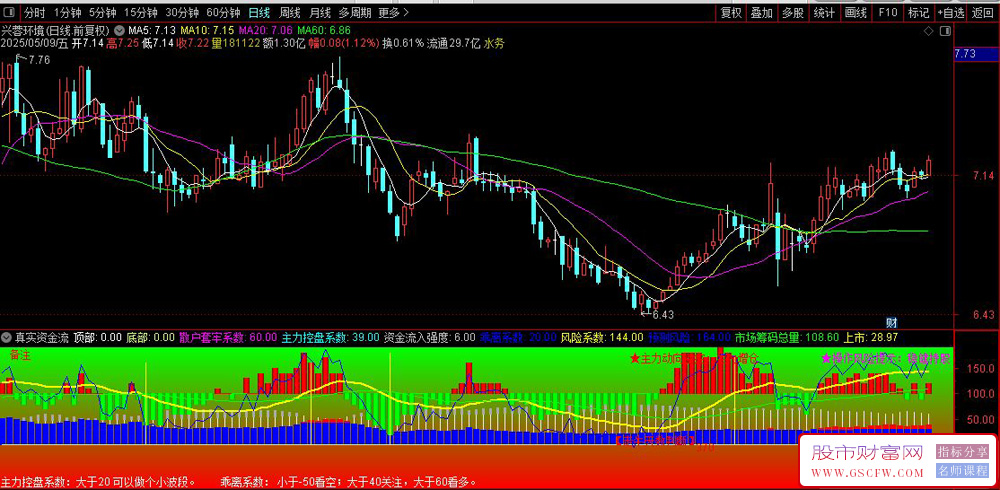Image resolution: width=1000 pixels, height=490 pixels.
Task: Click the MA5: 7.13 label
Action: (152, 31)
